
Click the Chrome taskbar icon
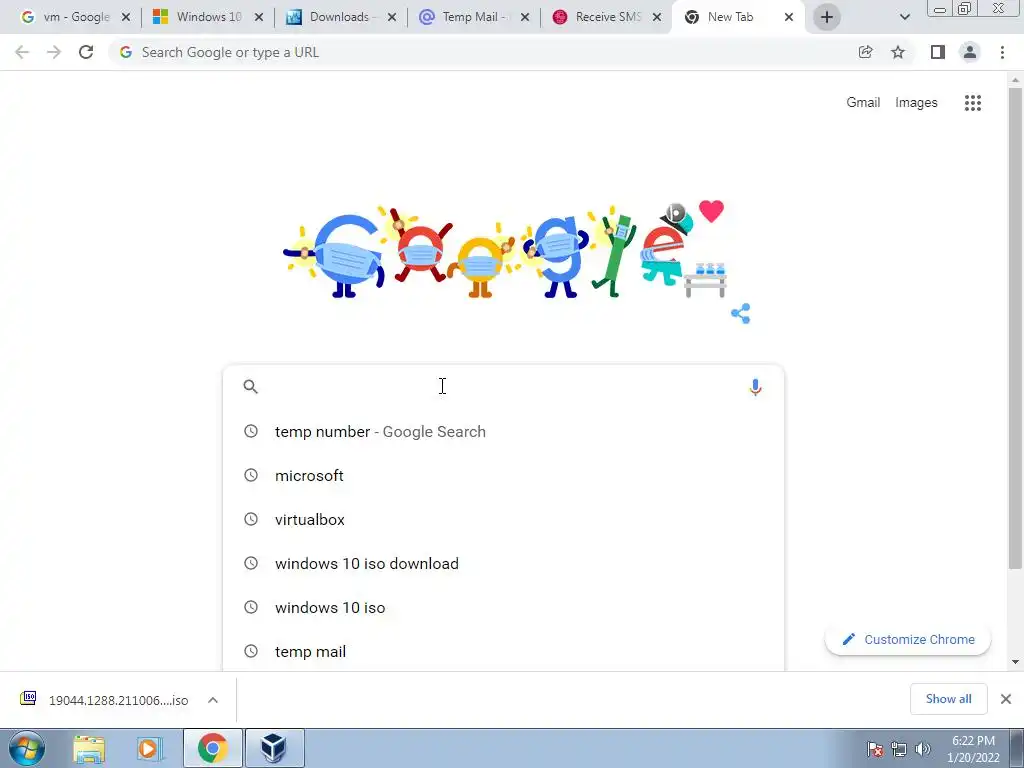point(213,748)
